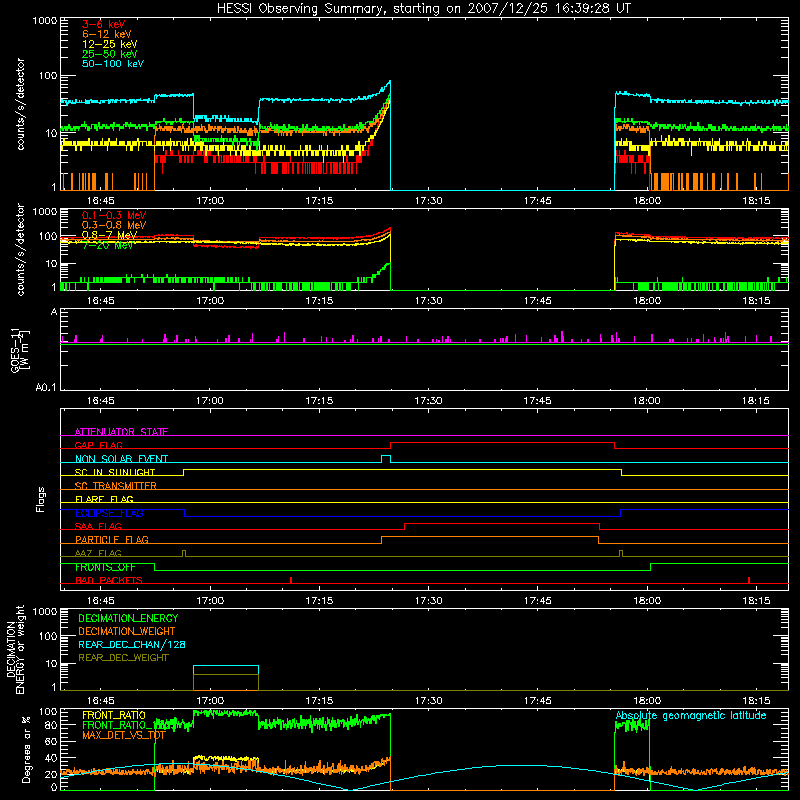Viewport: 800px width, 800px height.
Task: Select the 0.1-0.3 MeV legend label
Action: [114, 215]
